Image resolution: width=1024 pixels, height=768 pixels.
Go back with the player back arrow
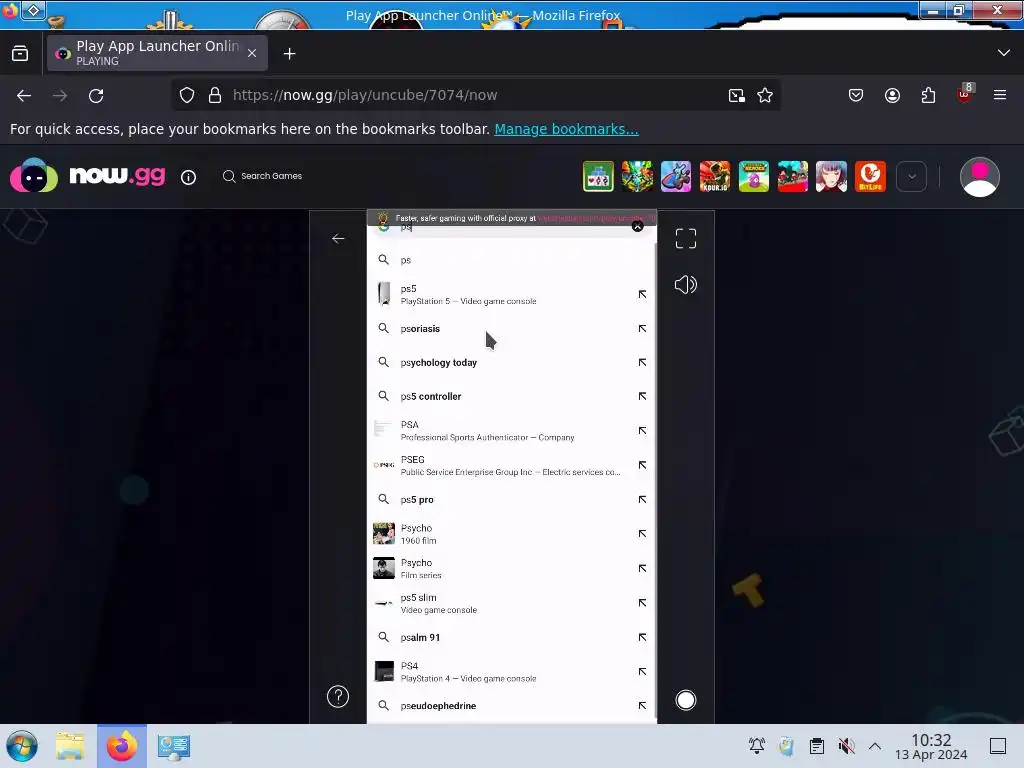[338, 238]
